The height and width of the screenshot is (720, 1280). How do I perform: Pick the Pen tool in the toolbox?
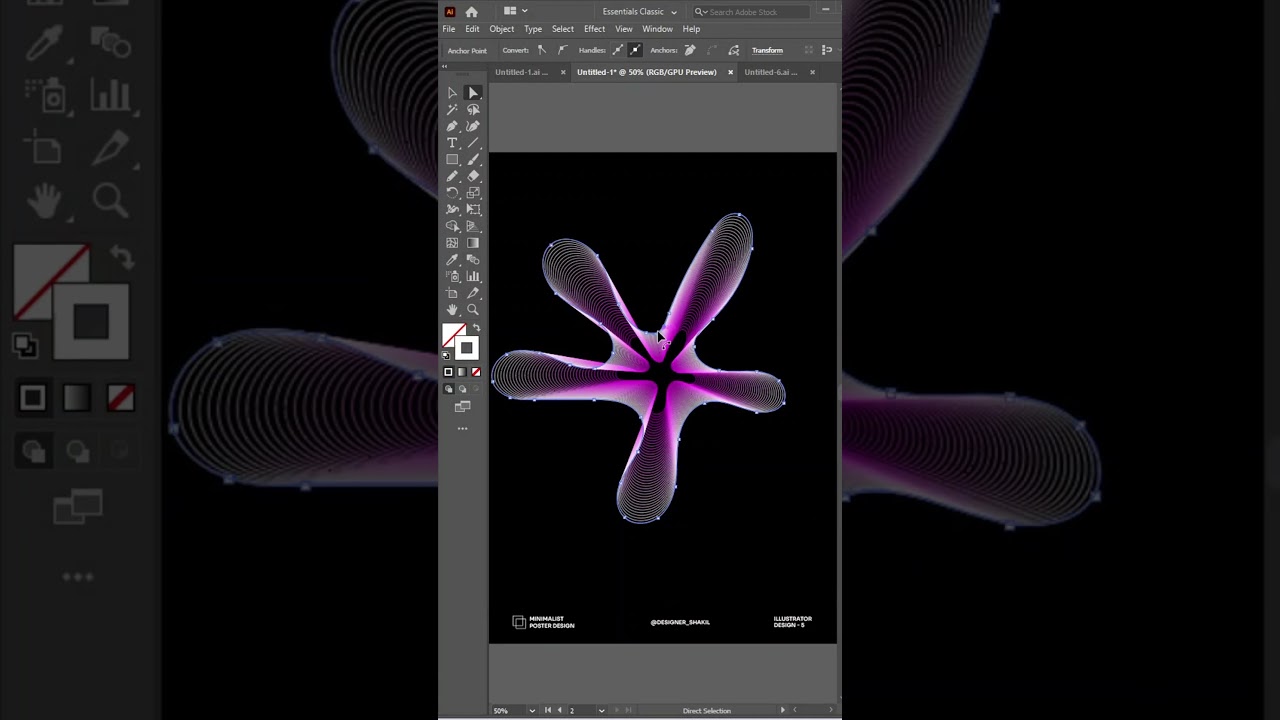(x=452, y=127)
